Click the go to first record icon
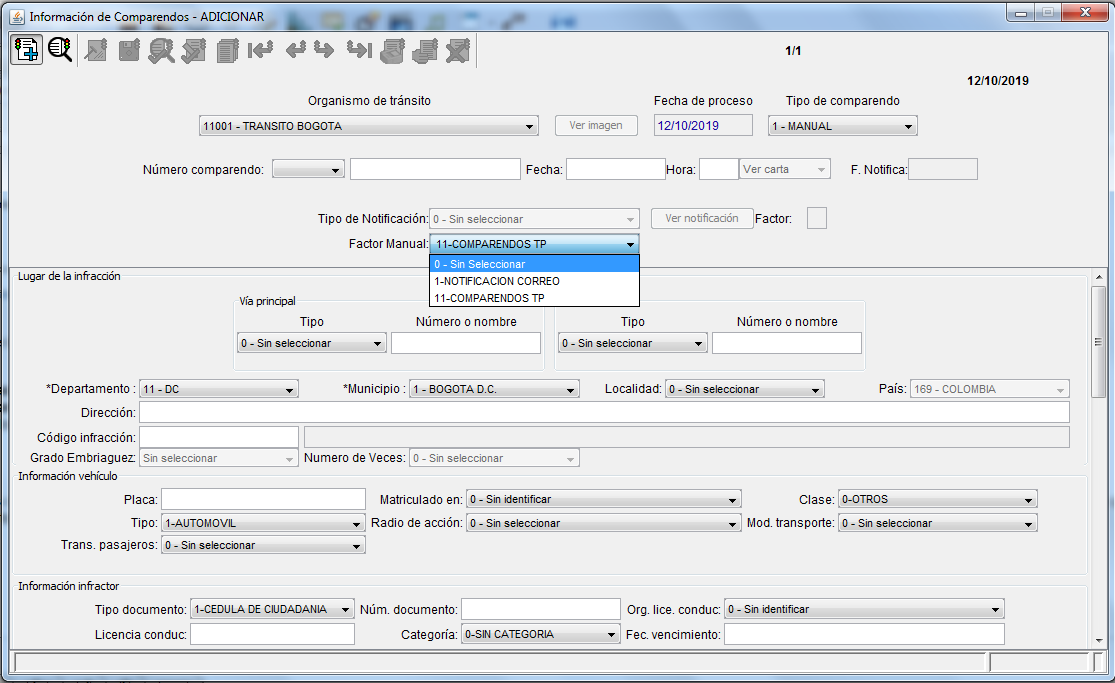1115x683 pixels. (261, 50)
